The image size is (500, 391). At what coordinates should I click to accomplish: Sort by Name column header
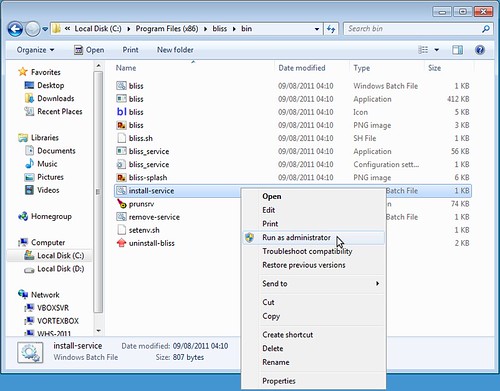click(126, 68)
